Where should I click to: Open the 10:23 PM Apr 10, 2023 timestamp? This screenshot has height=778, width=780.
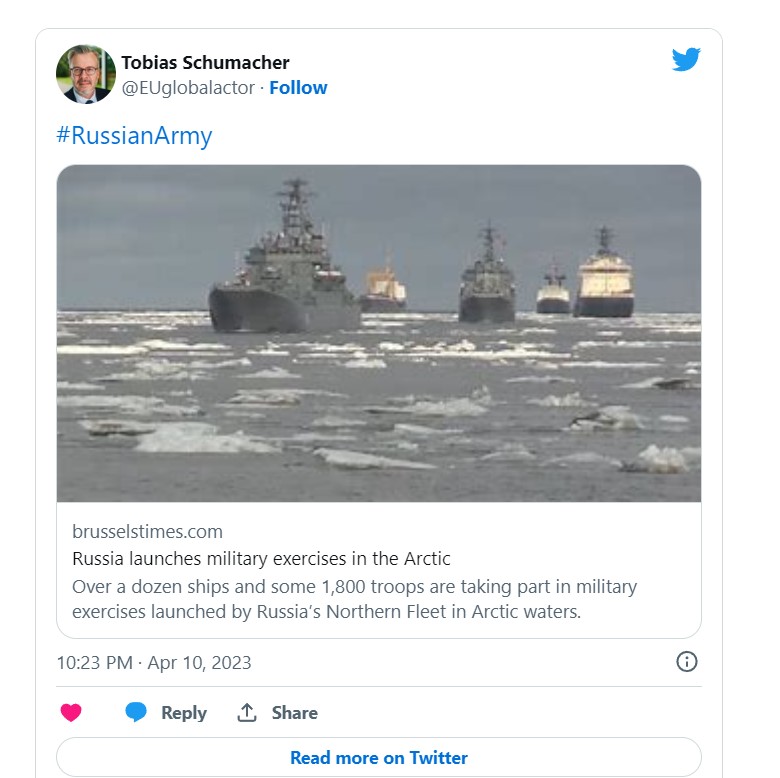pos(154,662)
